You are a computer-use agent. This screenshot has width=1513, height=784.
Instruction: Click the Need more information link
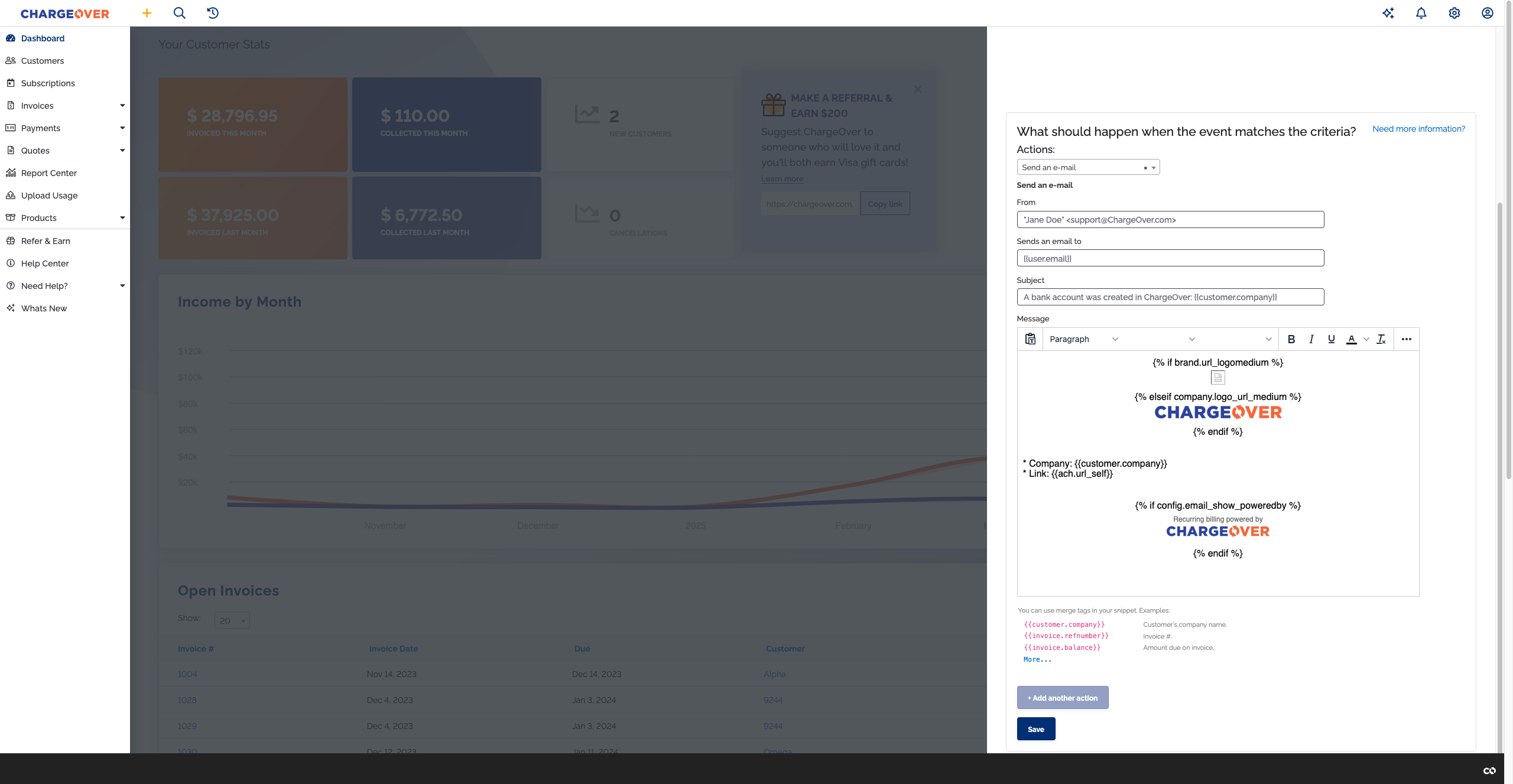click(1418, 129)
